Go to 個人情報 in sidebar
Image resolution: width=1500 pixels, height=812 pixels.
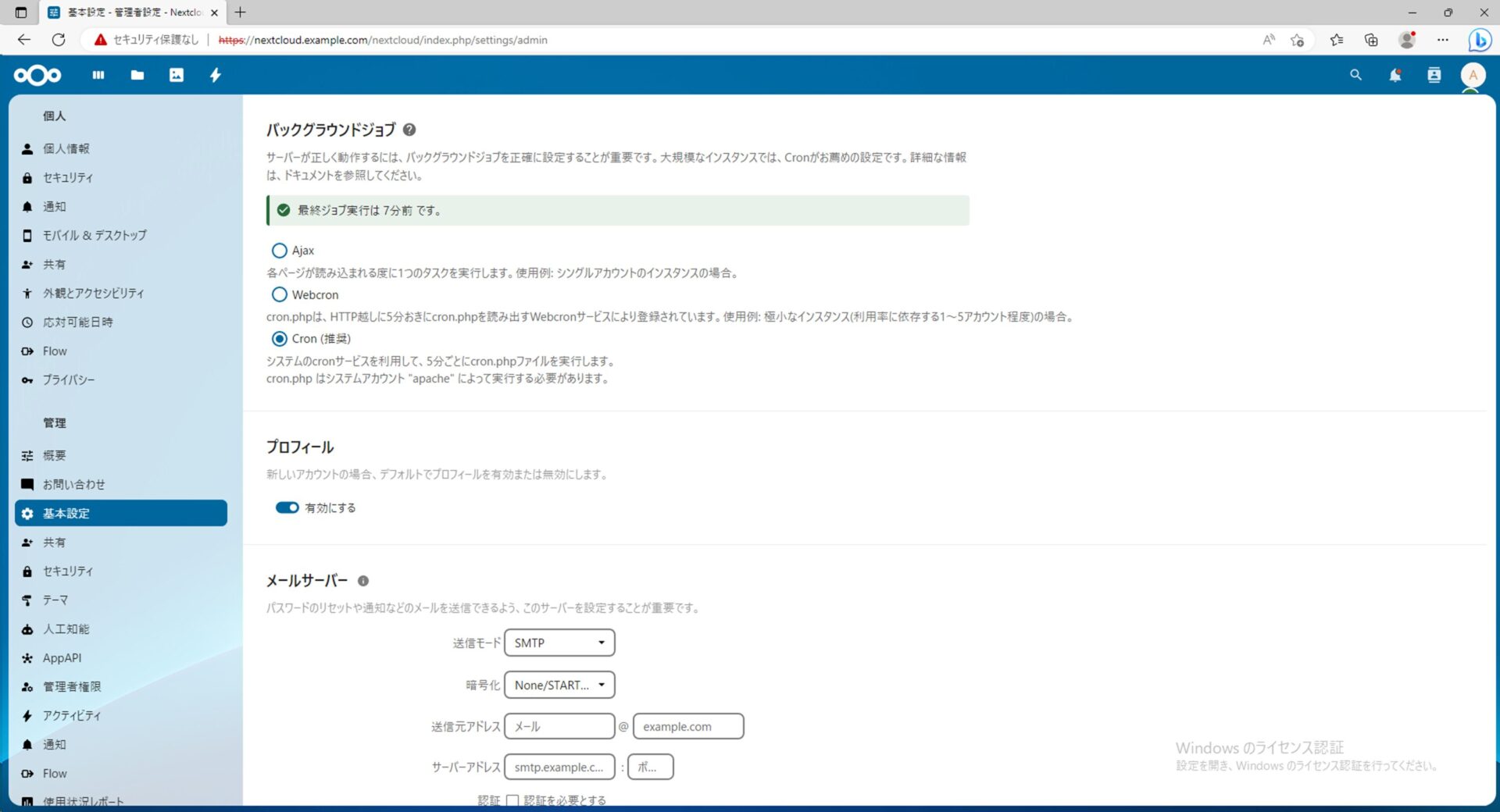click(x=66, y=148)
